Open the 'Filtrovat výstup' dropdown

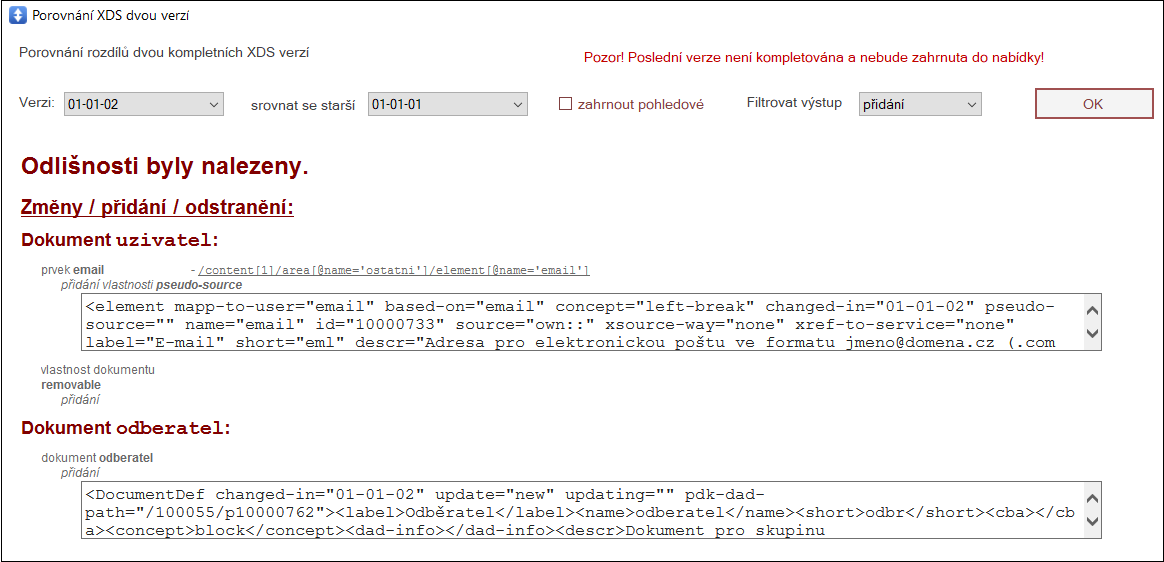coord(919,104)
